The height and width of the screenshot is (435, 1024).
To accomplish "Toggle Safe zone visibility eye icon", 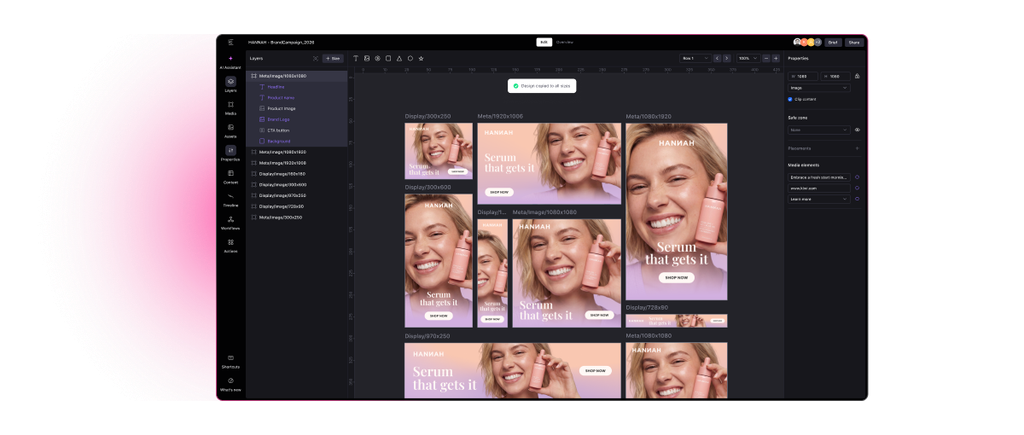I will click(857, 130).
